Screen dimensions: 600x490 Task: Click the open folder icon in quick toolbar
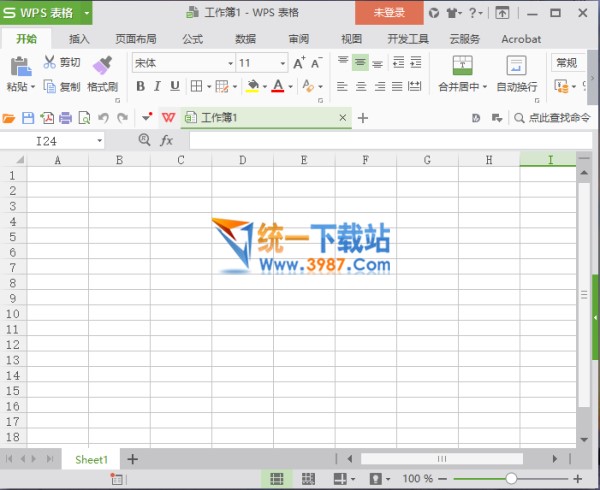click(8, 118)
